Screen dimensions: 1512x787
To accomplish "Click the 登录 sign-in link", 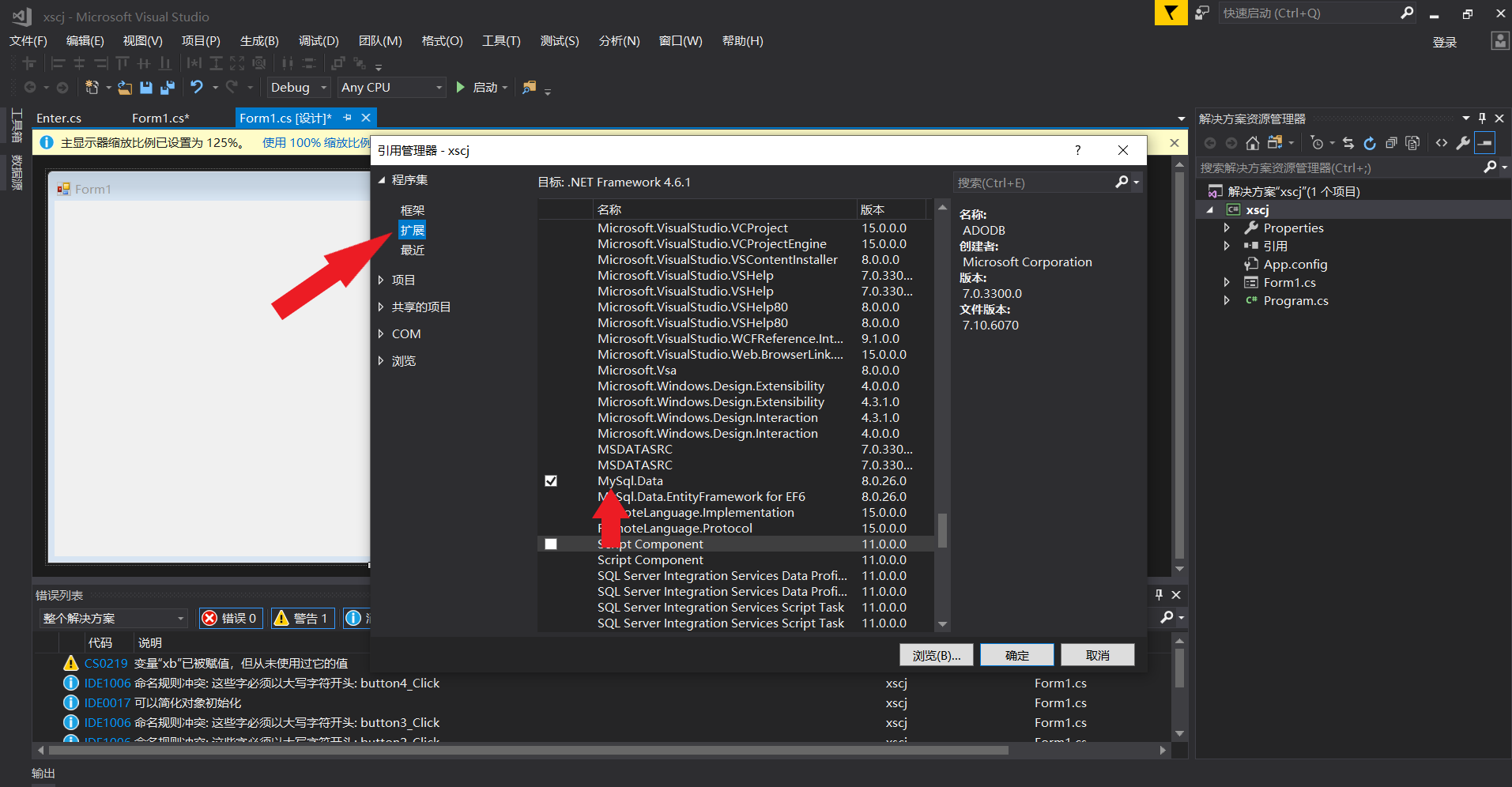I will (1444, 42).
